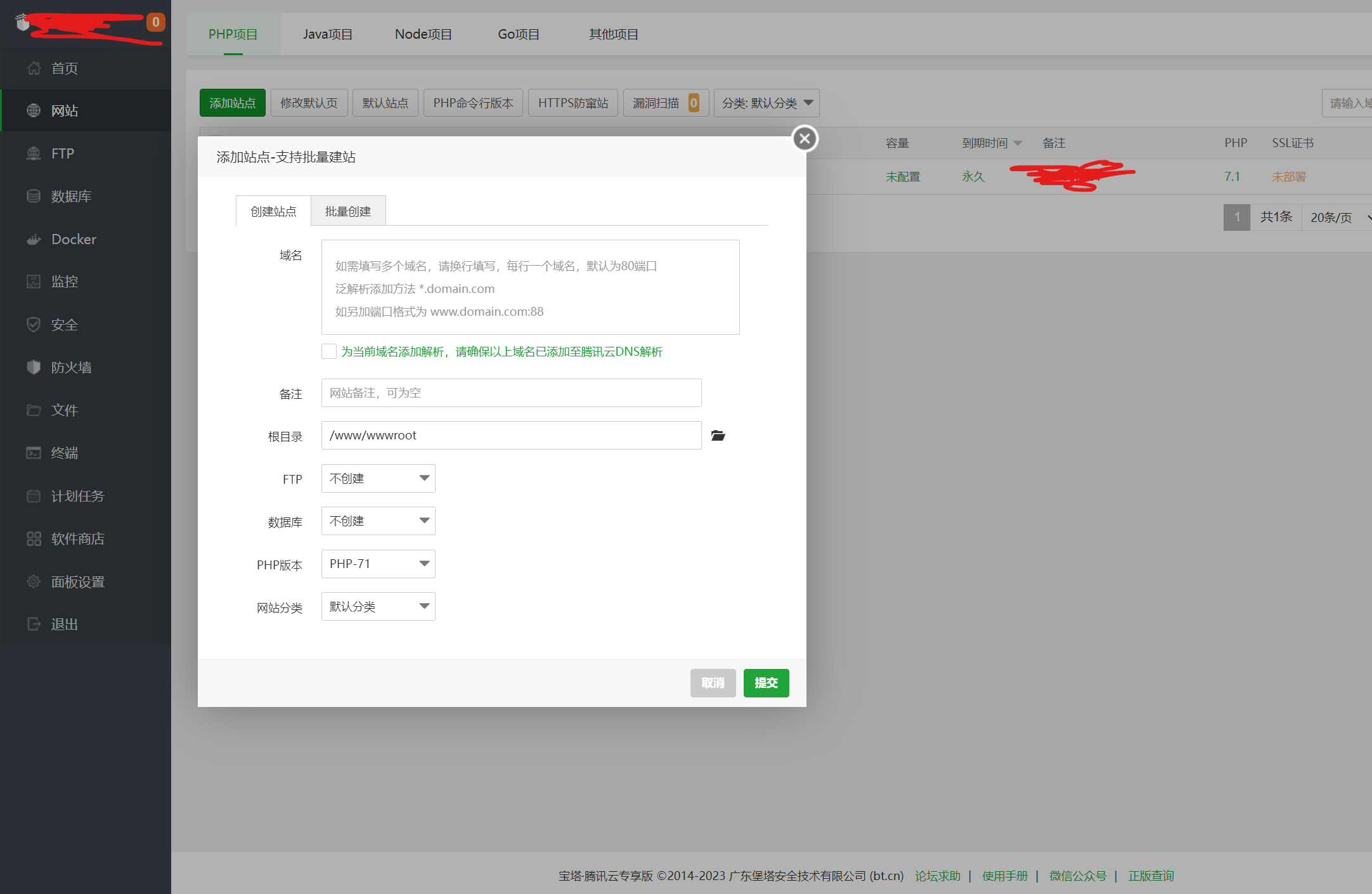The height and width of the screenshot is (894, 1372).
Task: Open the 数据库 section in sidebar
Action: [x=72, y=196]
